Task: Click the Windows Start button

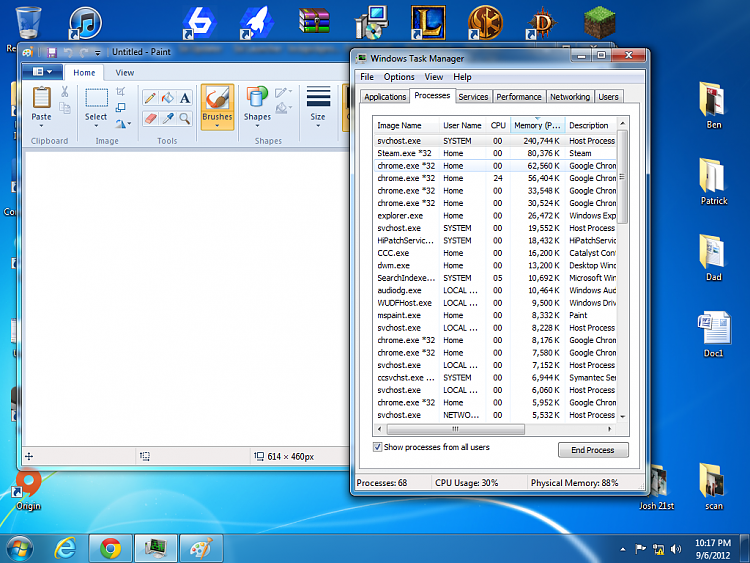Action: point(20,548)
